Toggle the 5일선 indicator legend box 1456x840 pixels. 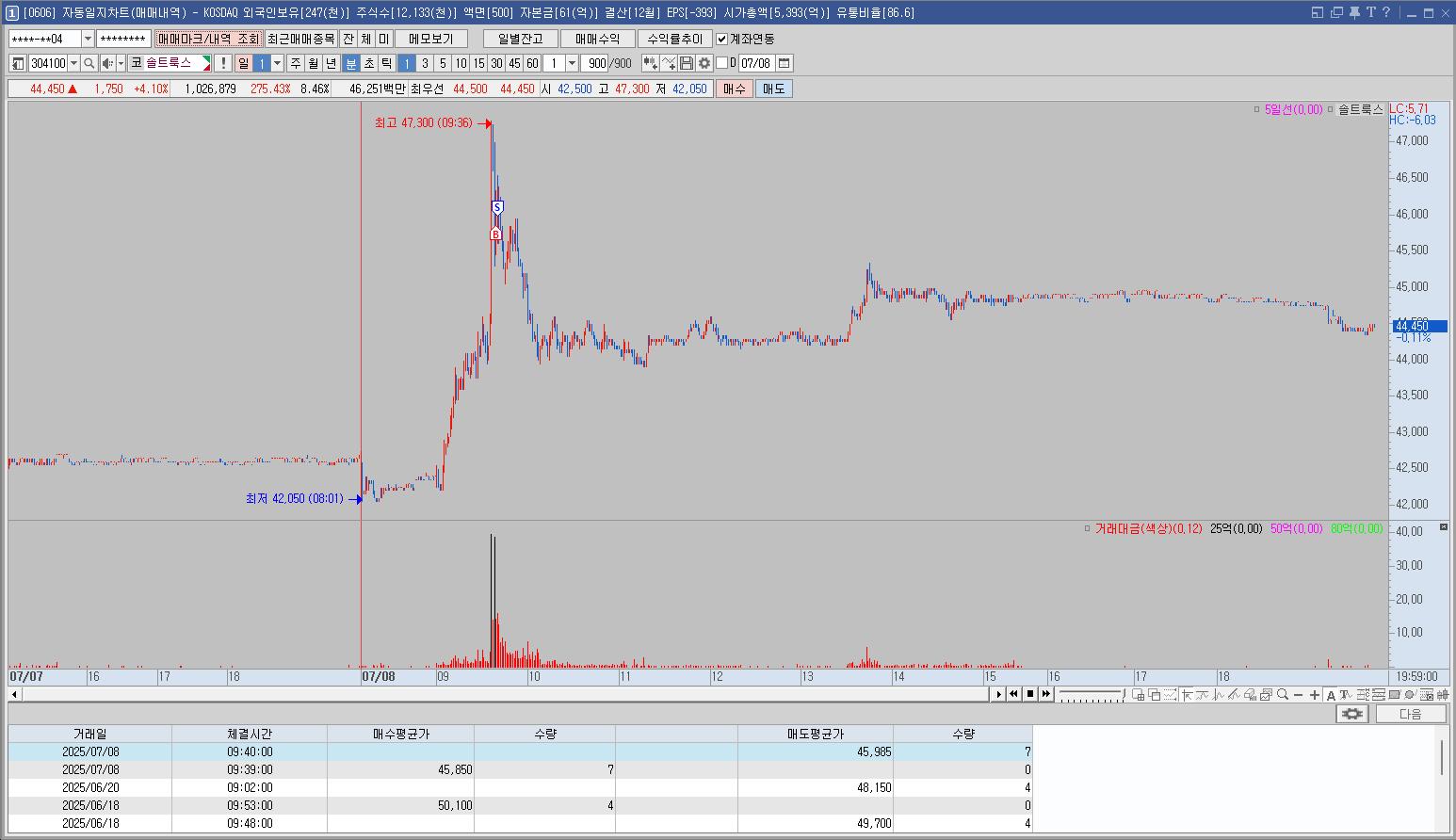pos(1256,109)
